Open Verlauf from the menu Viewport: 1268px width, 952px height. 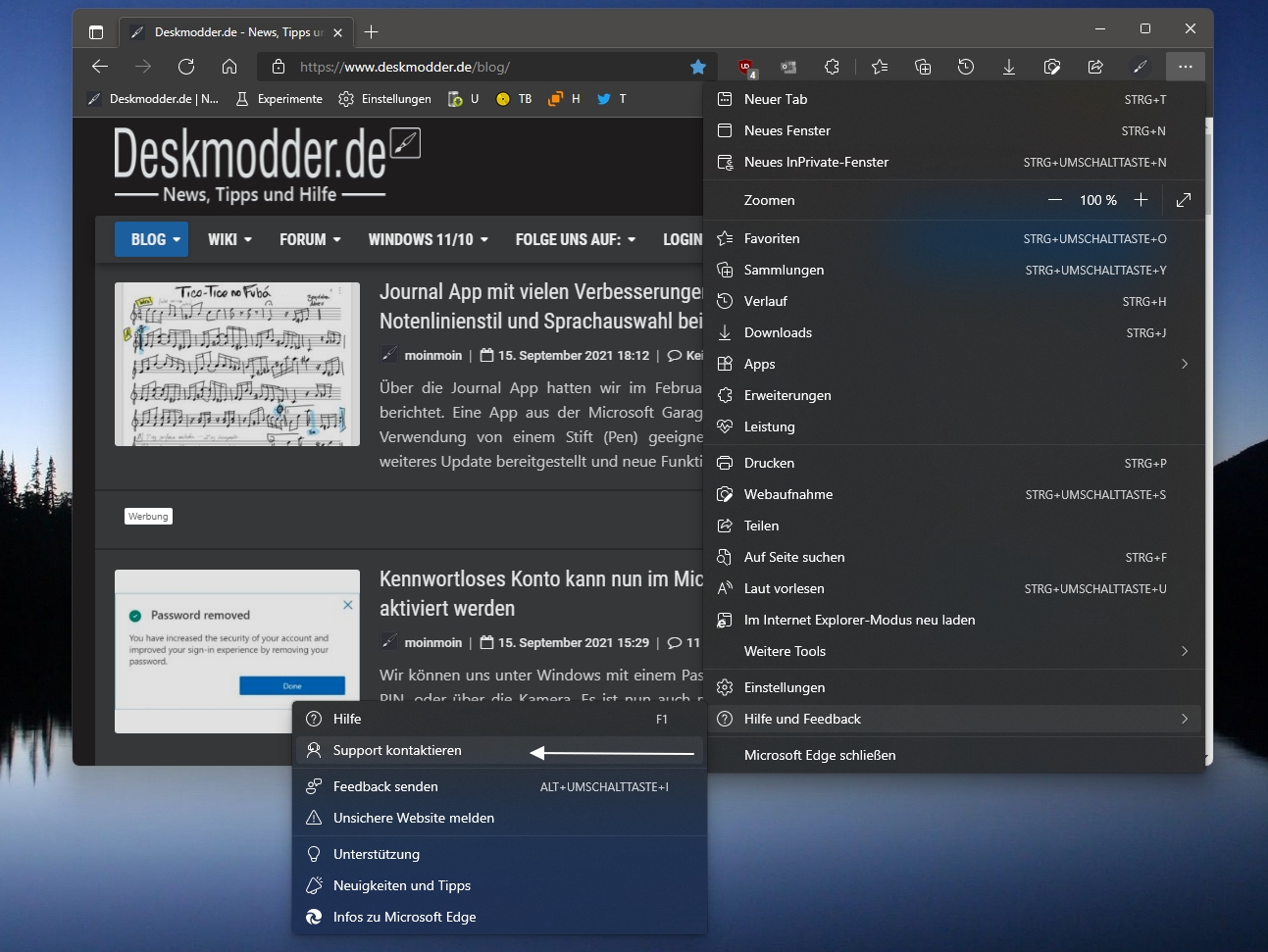954,301
